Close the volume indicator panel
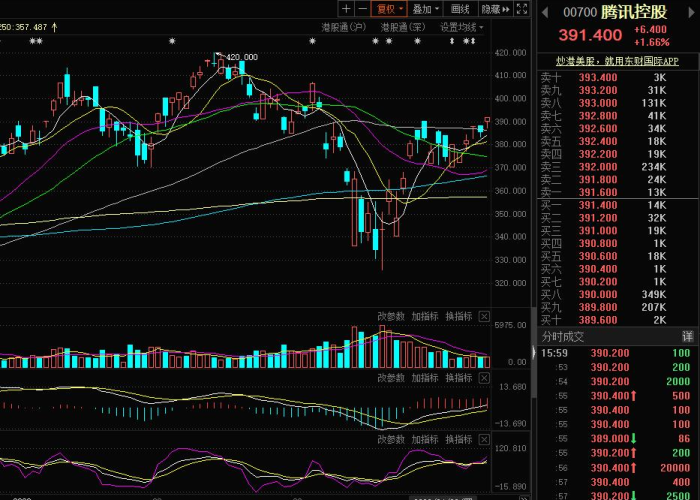Viewport: 700px width, 500px height. 484,317
